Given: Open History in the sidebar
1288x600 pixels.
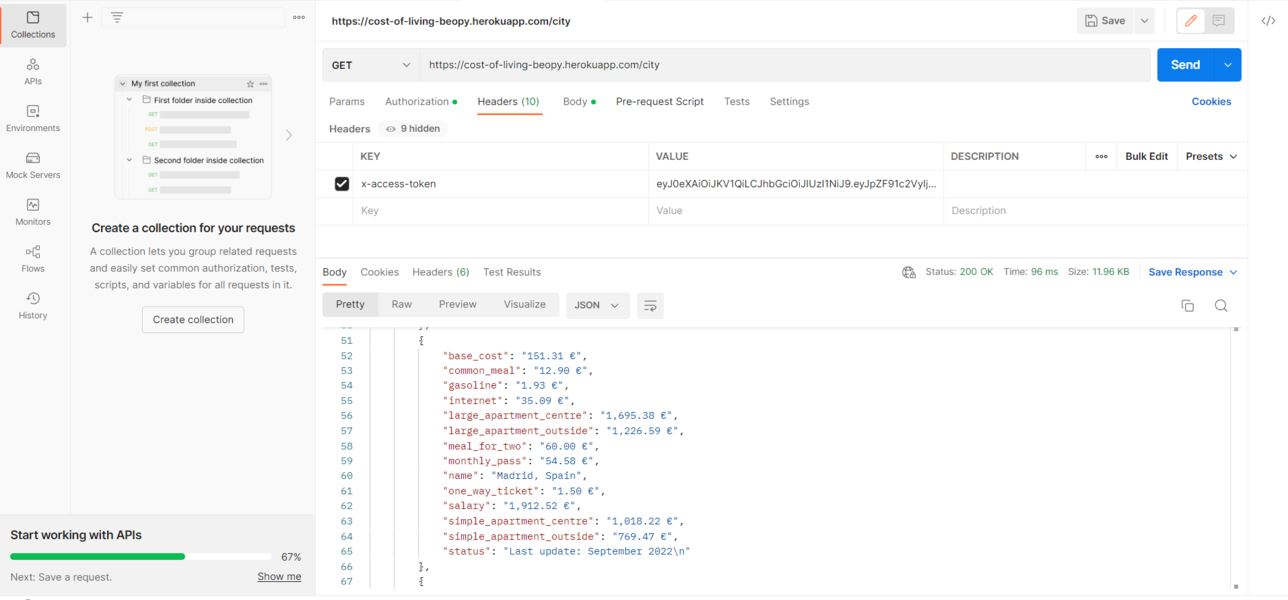Looking at the screenshot, I should (33, 305).
